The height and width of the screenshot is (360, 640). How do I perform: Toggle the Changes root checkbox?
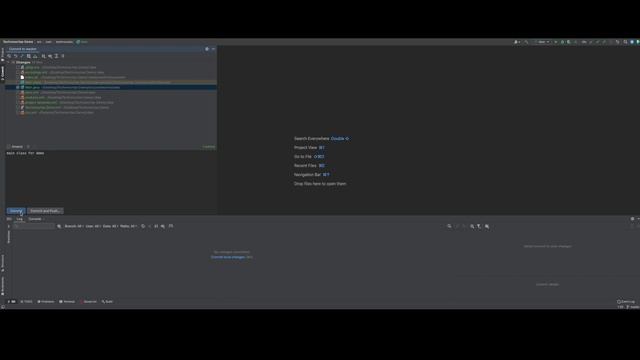[13, 62]
